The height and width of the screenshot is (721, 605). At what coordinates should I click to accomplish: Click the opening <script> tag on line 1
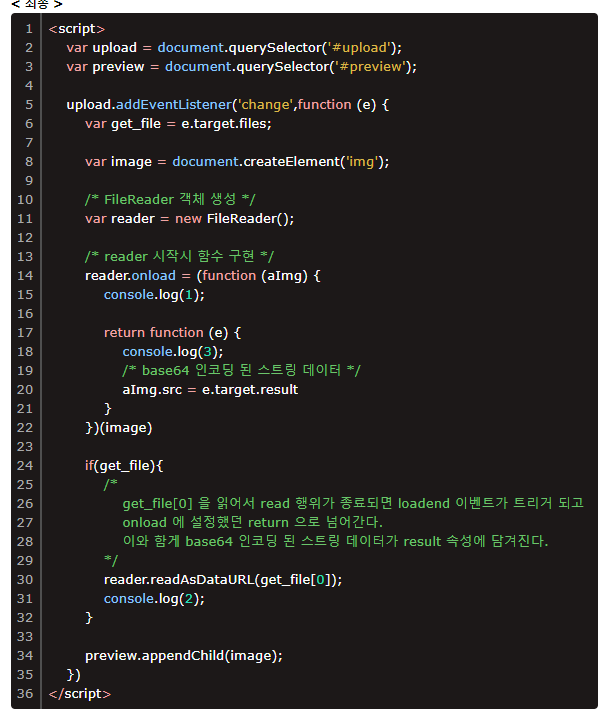[x=77, y=29]
